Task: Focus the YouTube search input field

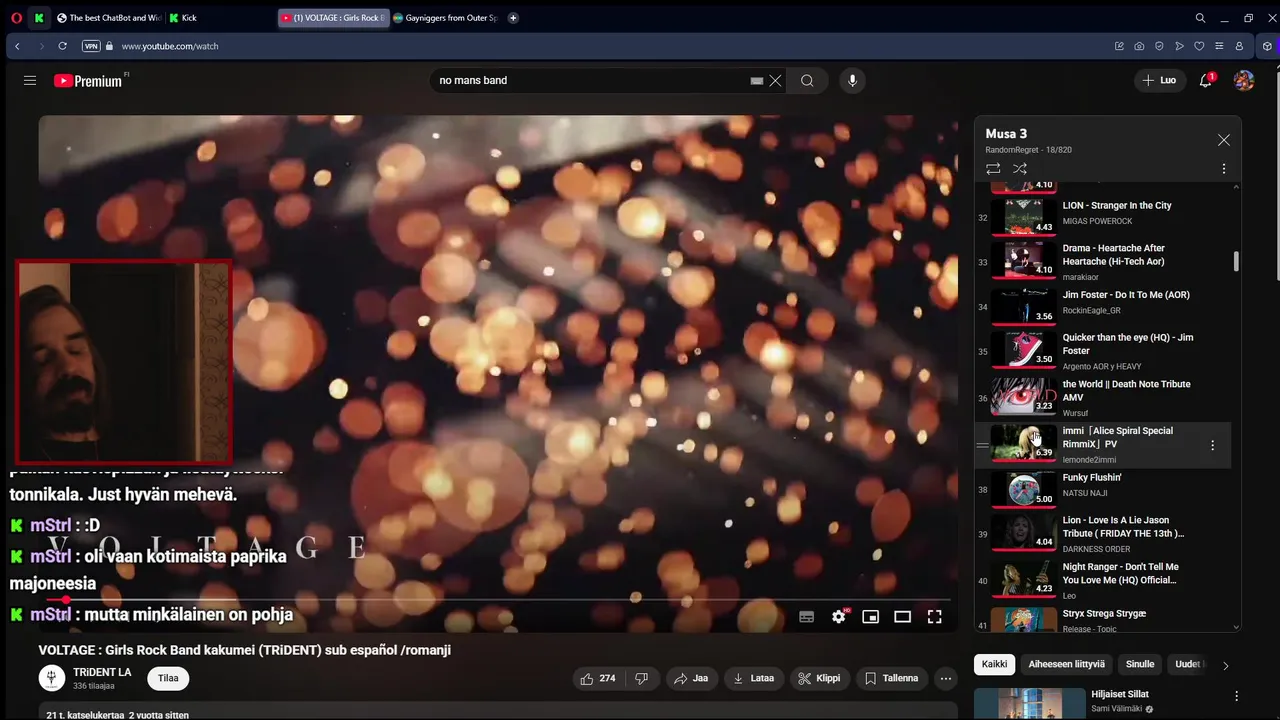Action: pos(590,81)
